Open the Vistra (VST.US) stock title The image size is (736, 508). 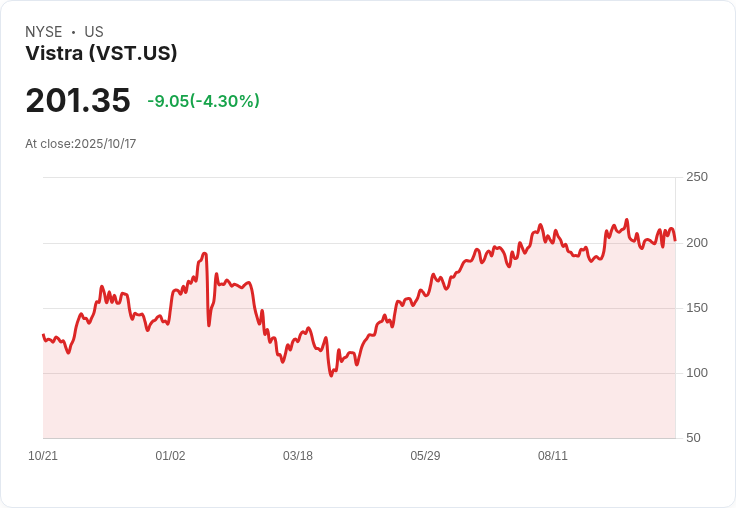(101, 54)
